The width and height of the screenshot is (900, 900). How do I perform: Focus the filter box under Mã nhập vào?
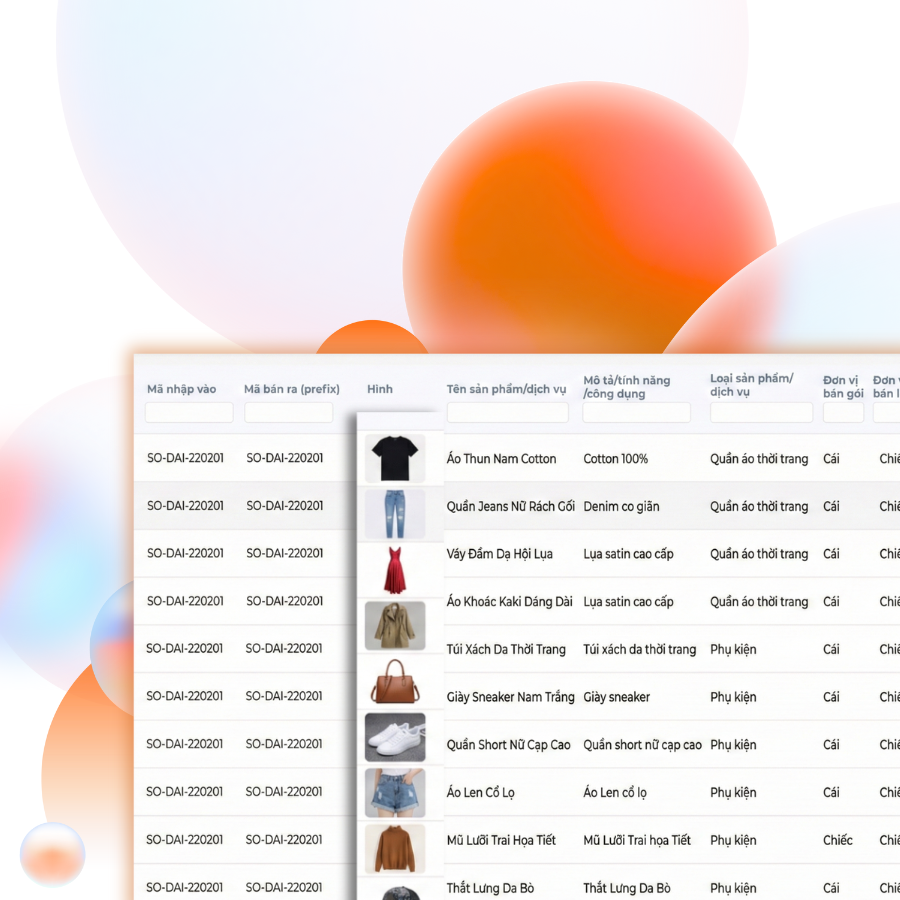[x=189, y=413]
